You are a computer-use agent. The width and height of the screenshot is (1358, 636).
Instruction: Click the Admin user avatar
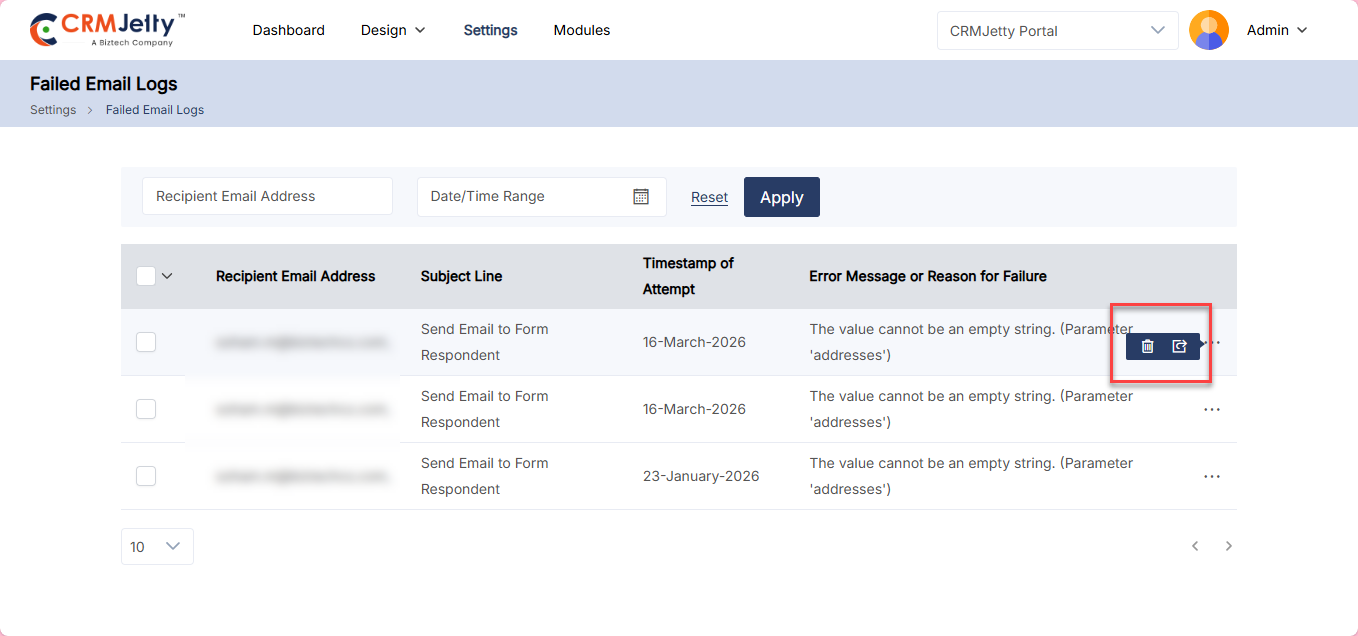pyautogui.click(x=1208, y=30)
